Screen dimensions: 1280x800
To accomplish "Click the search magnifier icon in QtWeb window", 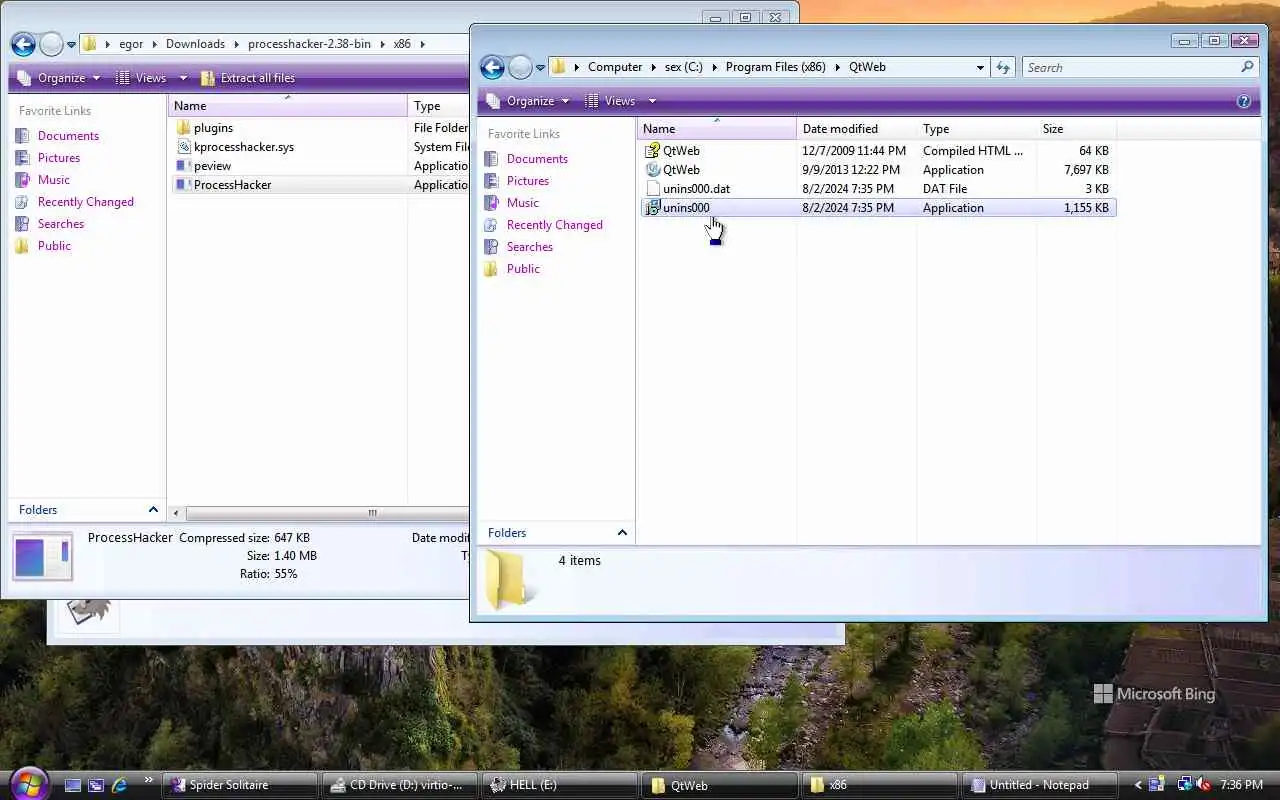I will [1247, 67].
